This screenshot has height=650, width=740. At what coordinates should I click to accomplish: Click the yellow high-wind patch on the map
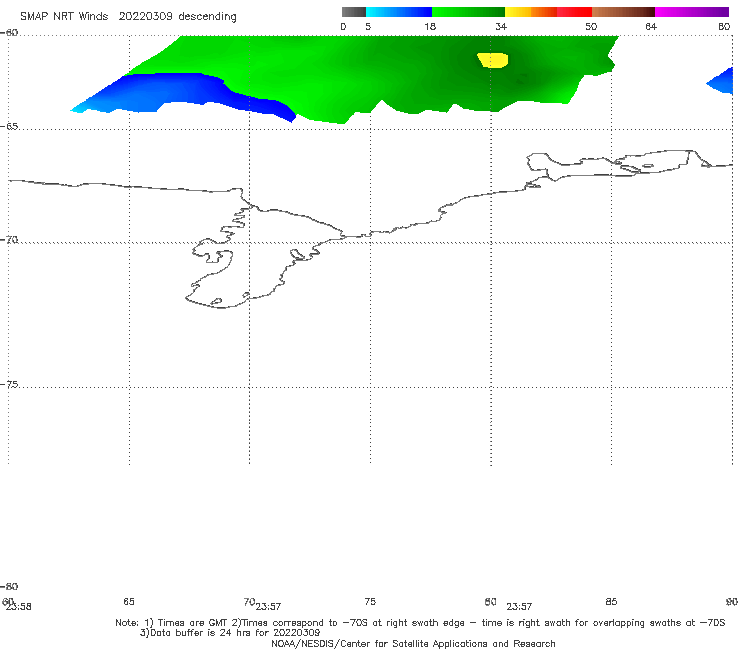coord(493,60)
